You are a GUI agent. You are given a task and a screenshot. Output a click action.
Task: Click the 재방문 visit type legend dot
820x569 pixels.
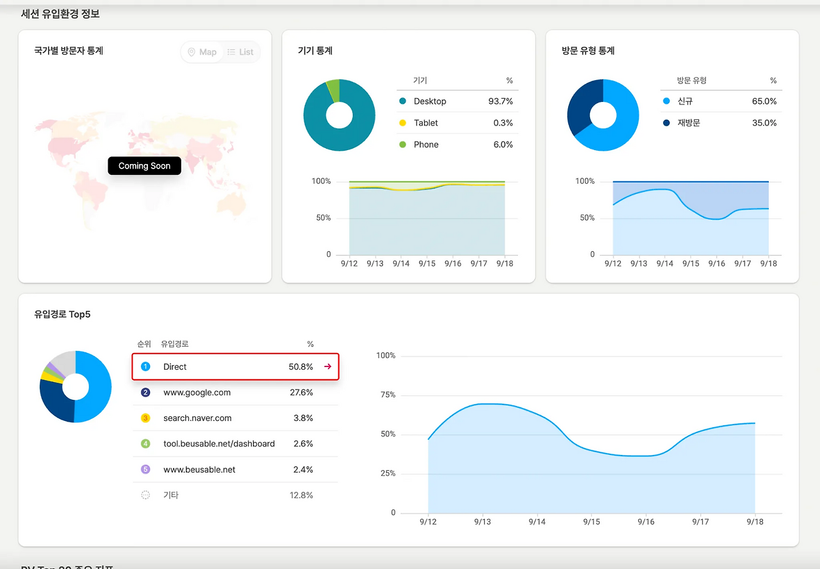coord(666,123)
